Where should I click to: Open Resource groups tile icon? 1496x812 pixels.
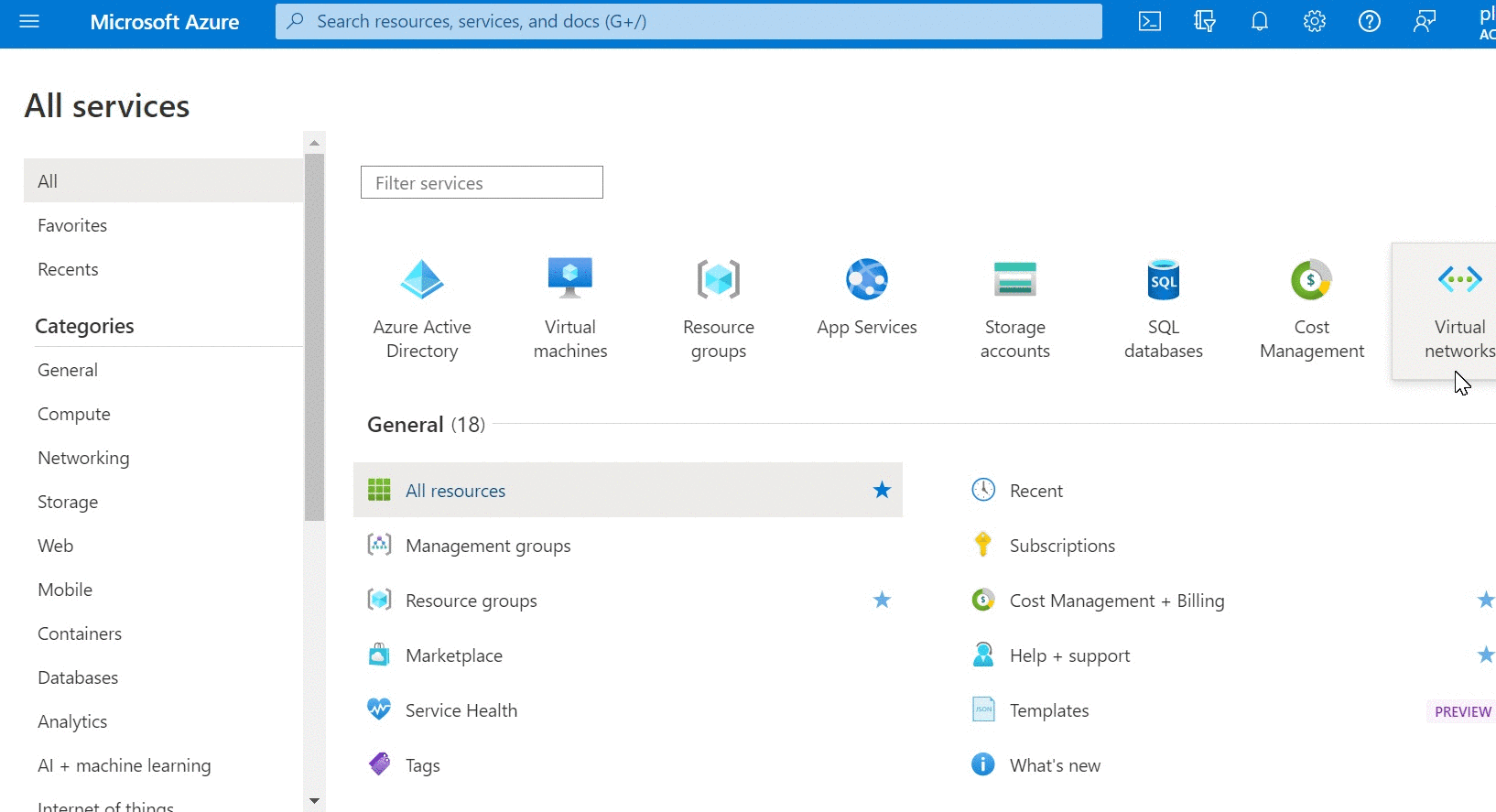point(719,279)
